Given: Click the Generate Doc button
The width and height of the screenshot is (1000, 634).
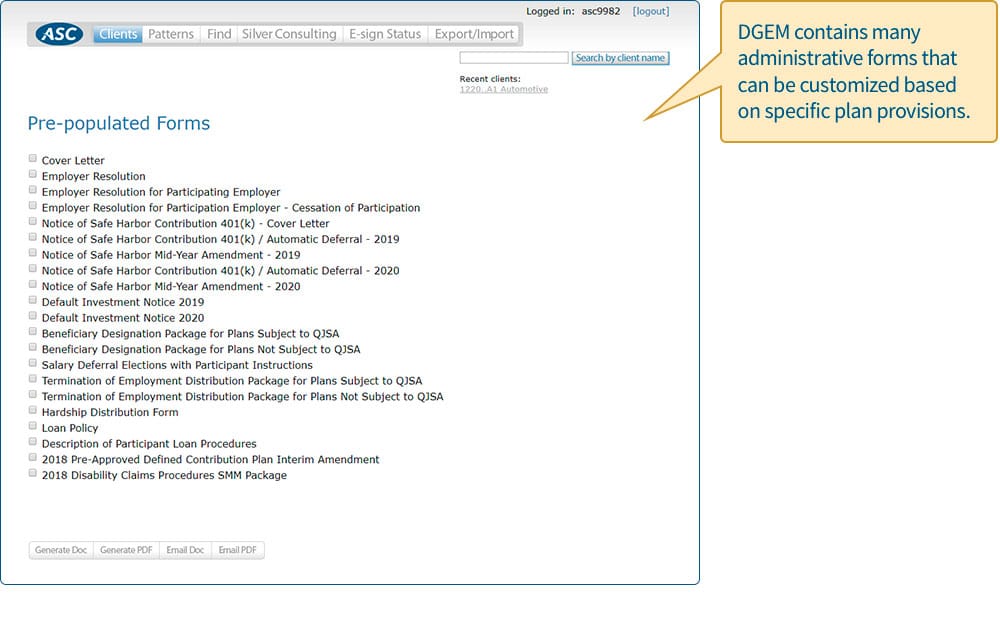Looking at the screenshot, I should (x=61, y=550).
